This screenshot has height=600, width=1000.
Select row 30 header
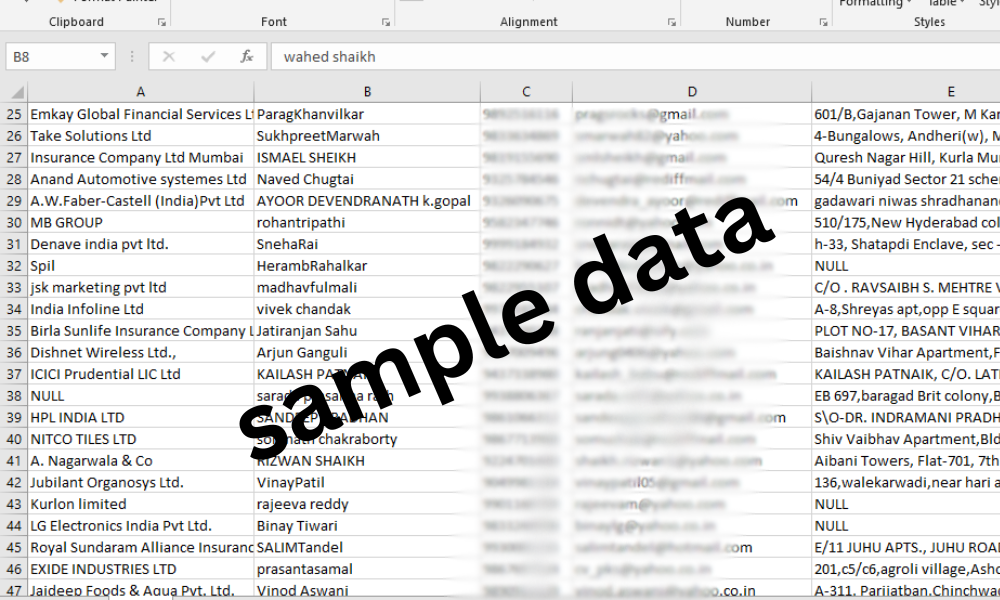(13, 223)
